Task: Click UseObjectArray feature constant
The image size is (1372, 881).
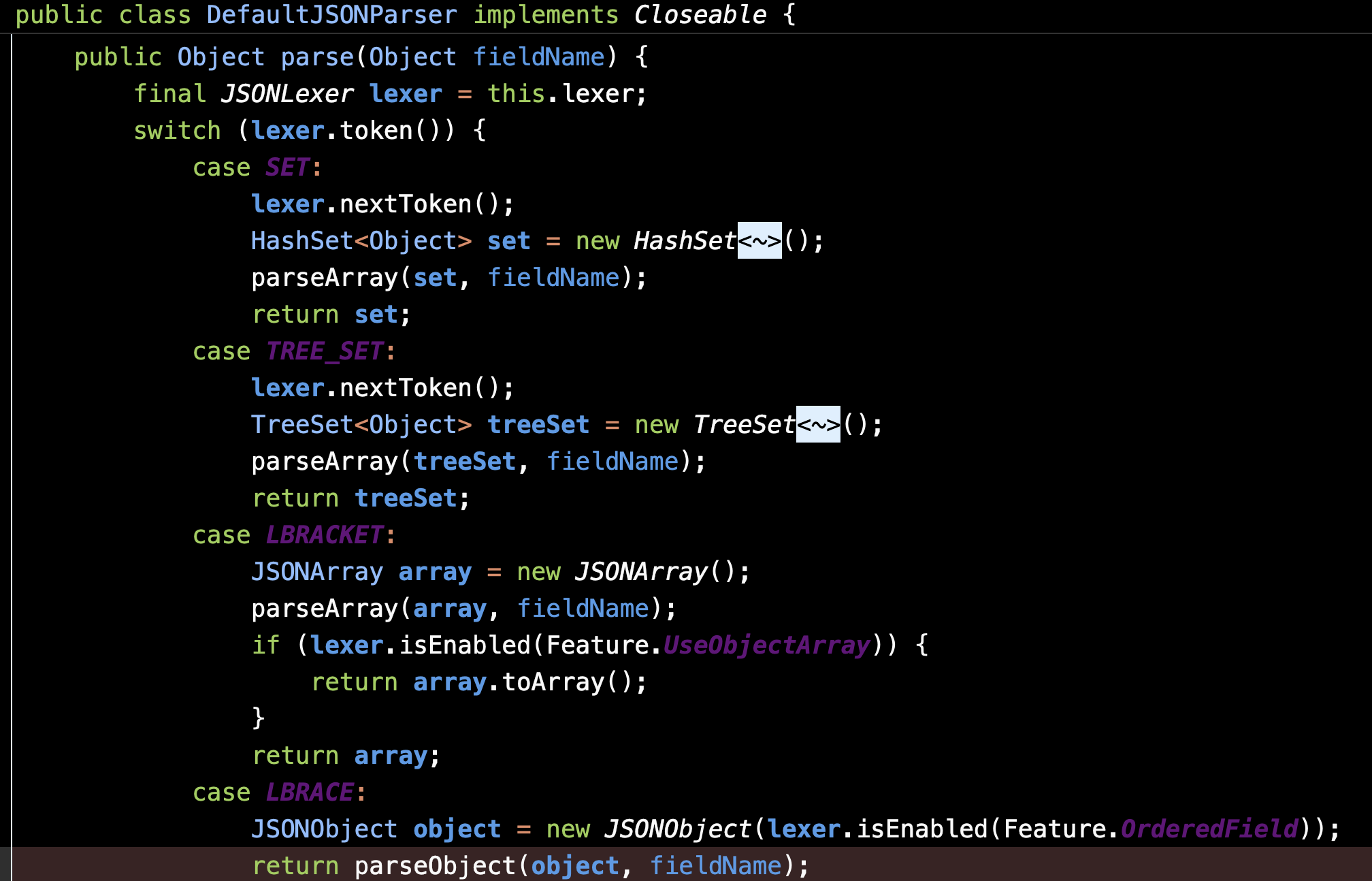Action: coord(767,645)
